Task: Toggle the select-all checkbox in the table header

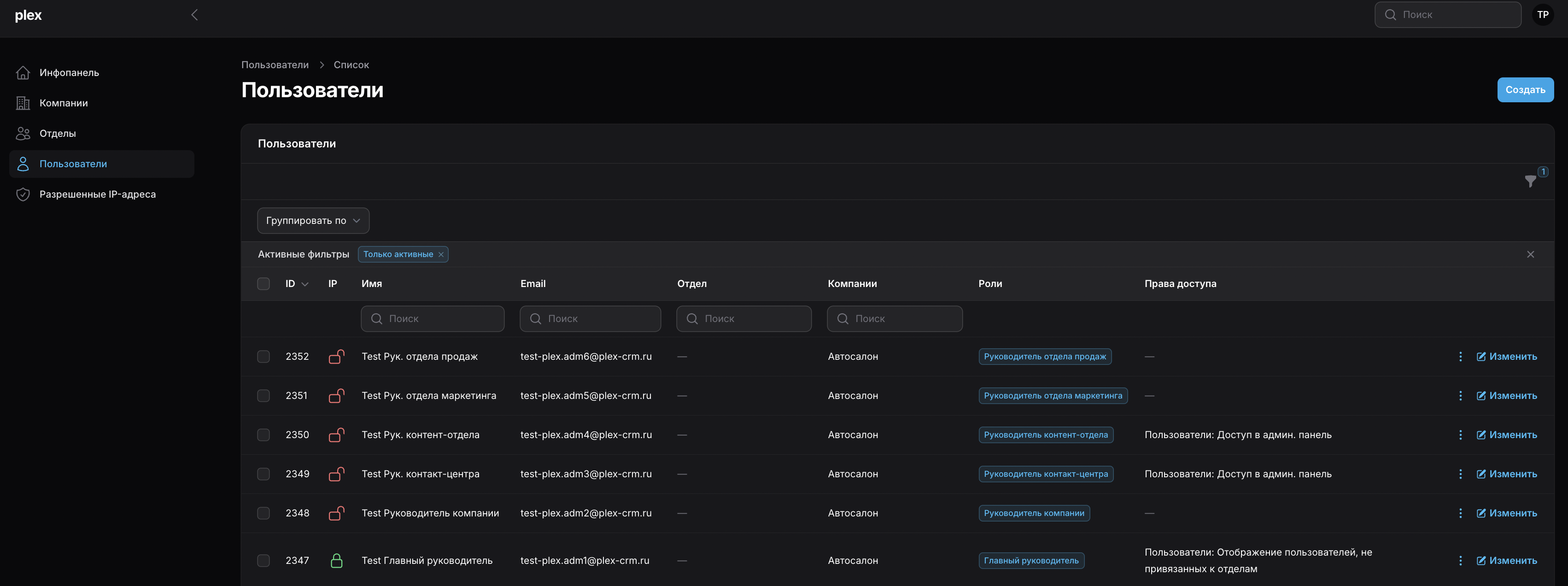Action: [263, 284]
